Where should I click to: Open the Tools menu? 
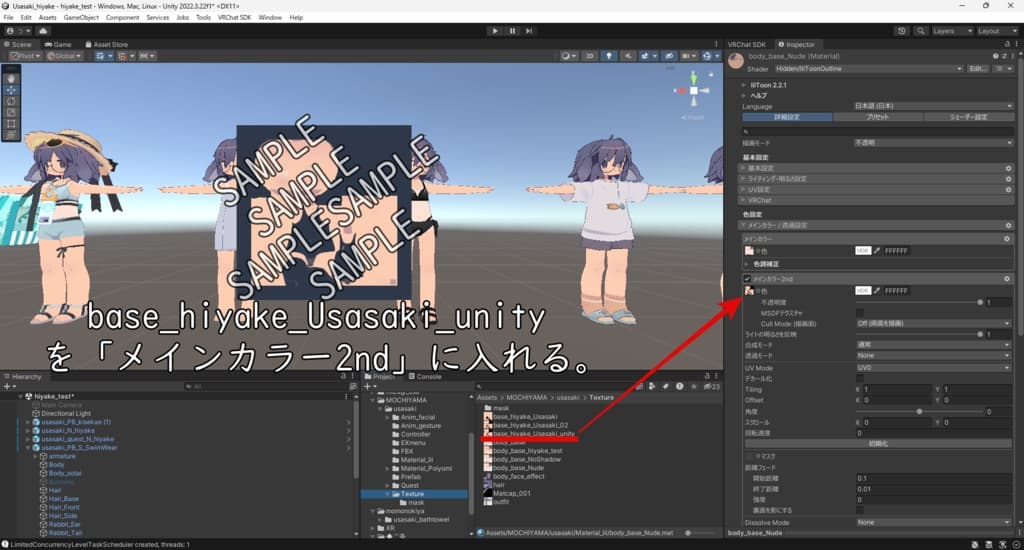[203, 18]
